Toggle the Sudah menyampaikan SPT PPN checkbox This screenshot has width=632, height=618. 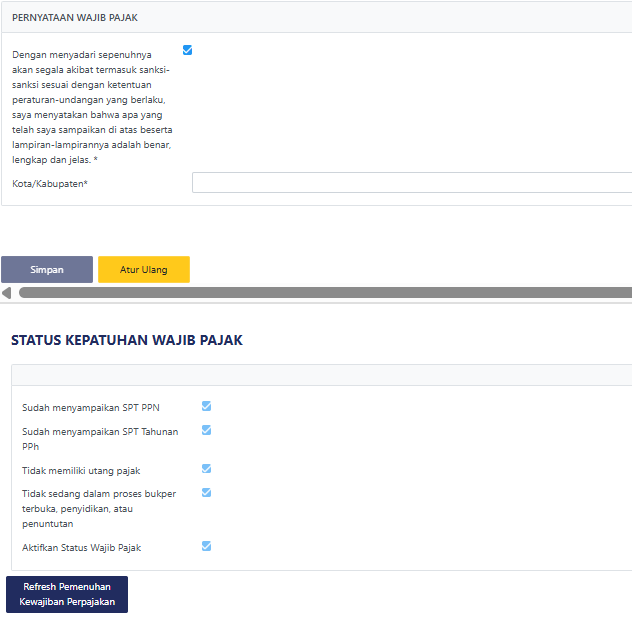click(x=206, y=406)
